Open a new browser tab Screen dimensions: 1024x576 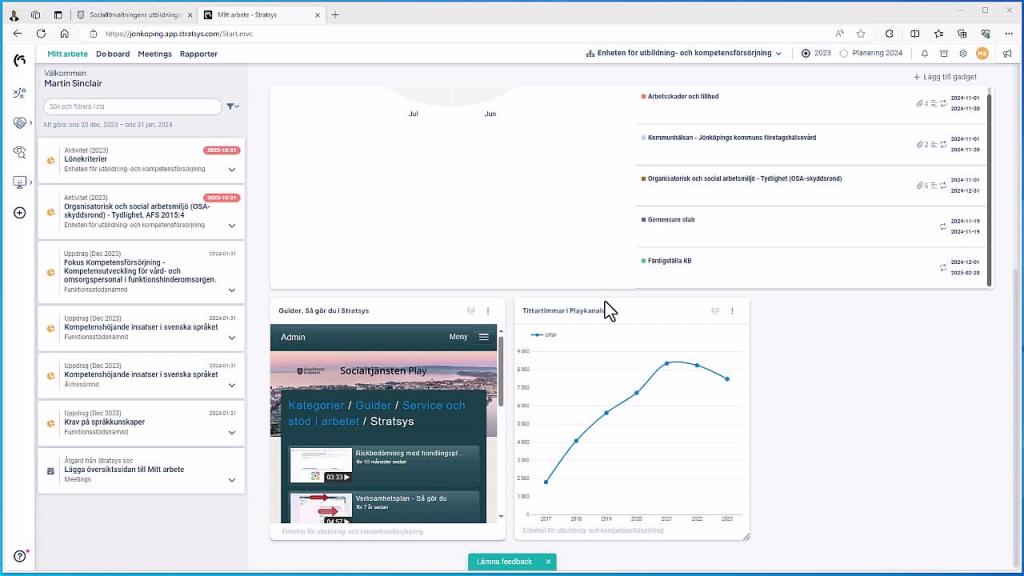[335, 14]
